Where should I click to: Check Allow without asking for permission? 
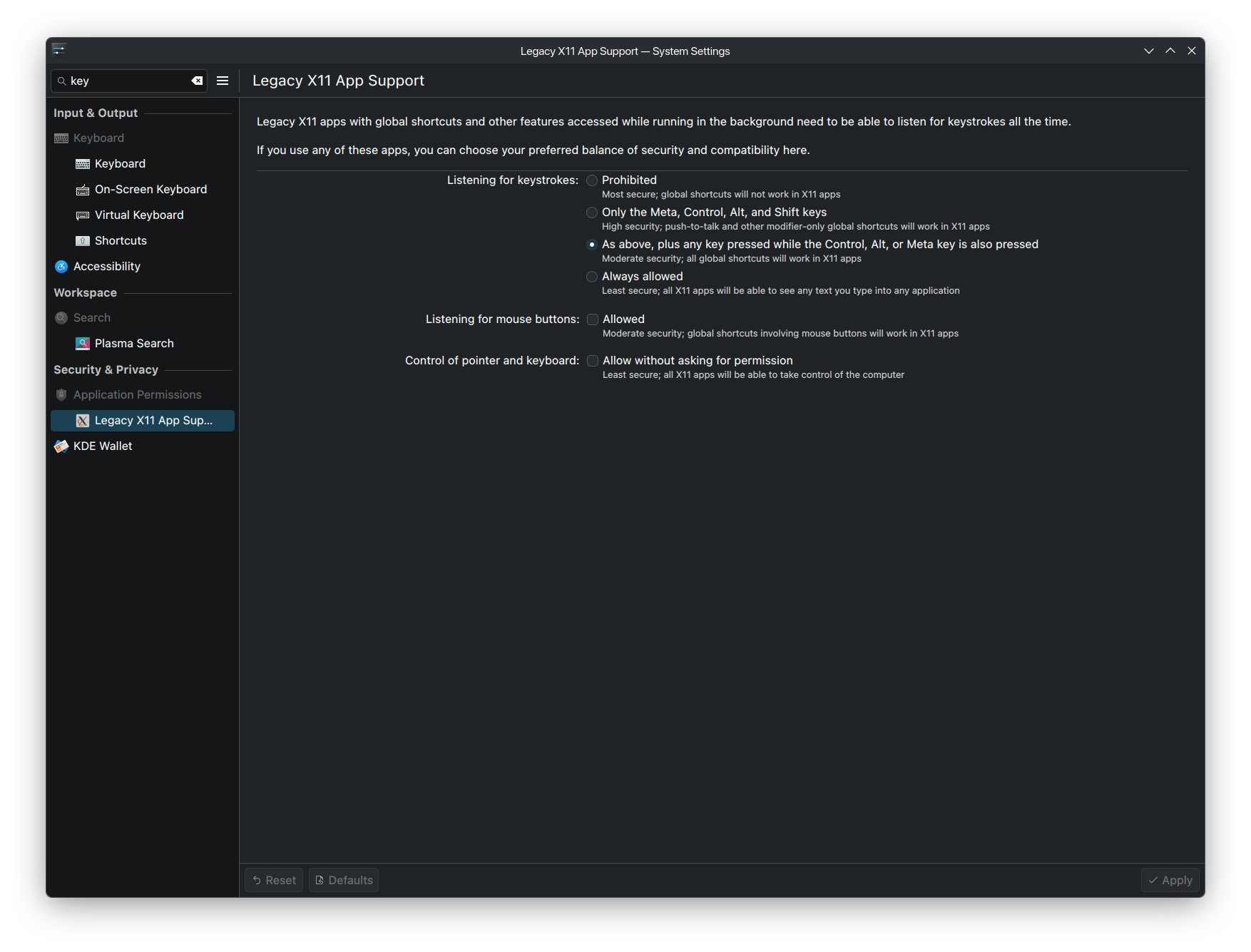[x=593, y=361]
